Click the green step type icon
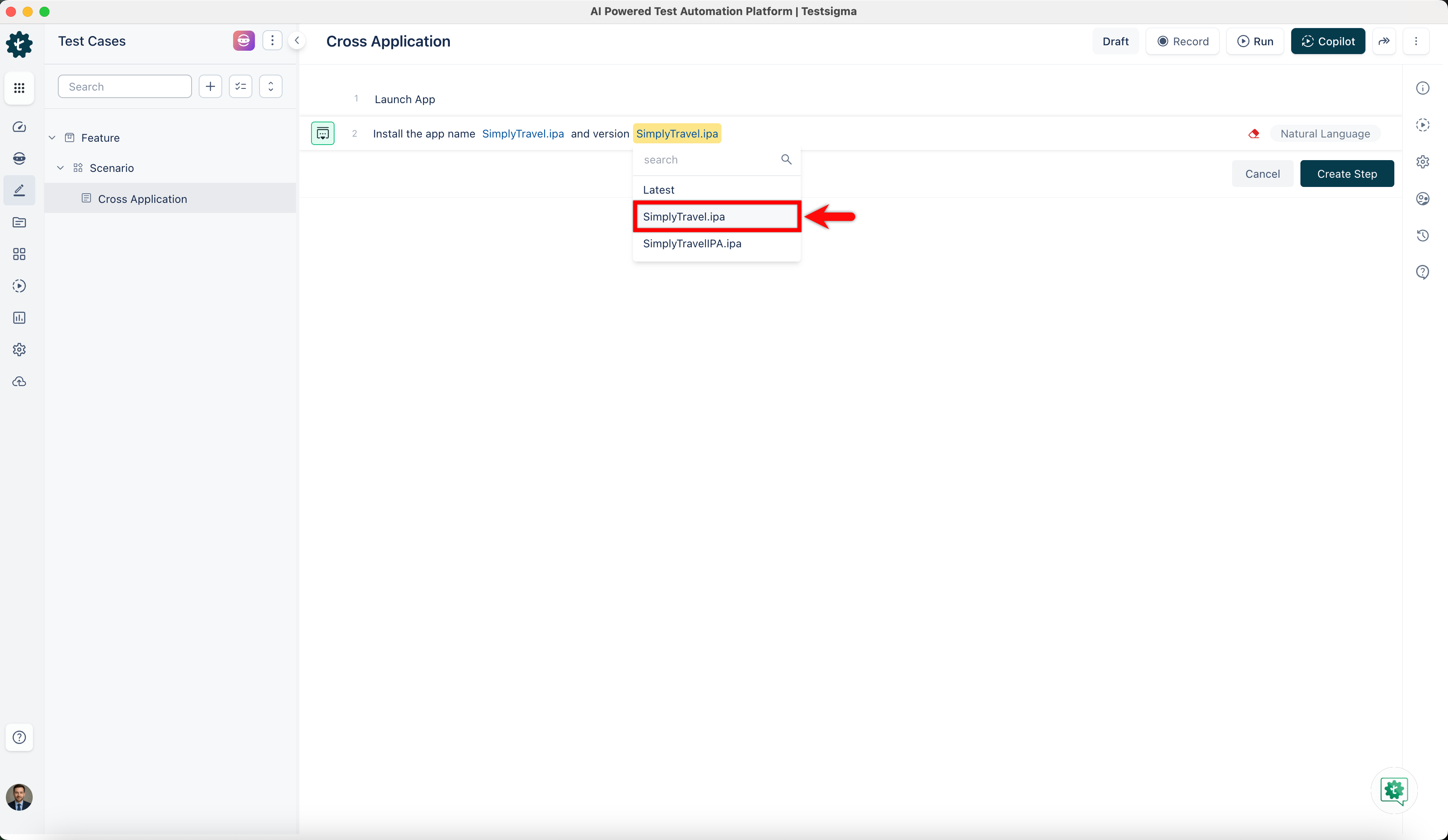 point(323,134)
